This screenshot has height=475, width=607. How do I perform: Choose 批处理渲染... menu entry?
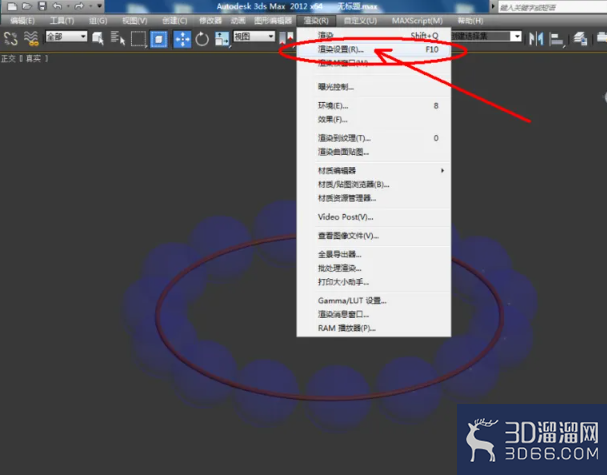coord(374,268)
